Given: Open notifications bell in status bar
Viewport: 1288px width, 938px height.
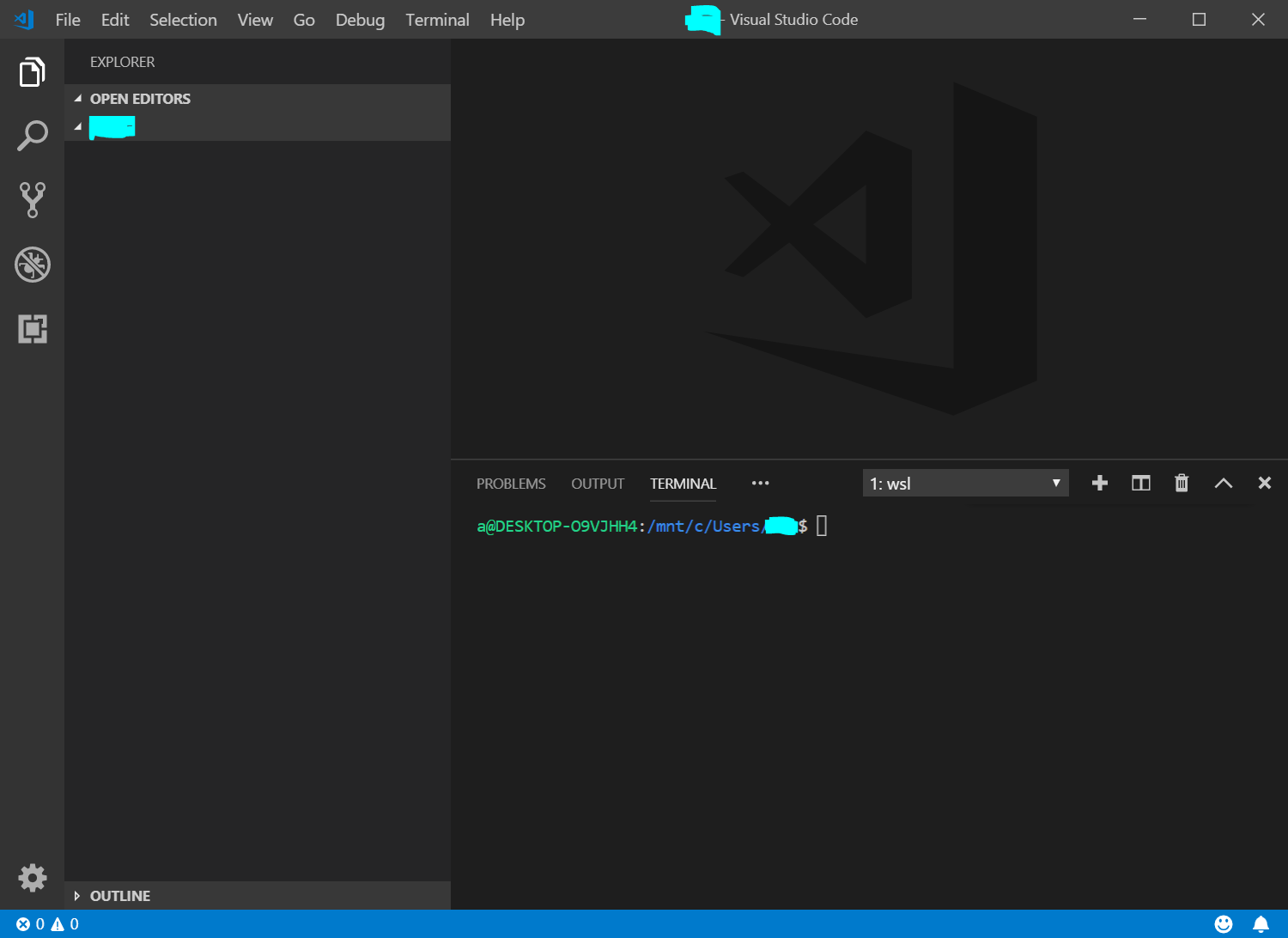Looking at the screenshot, I should pyautogui.click(x=1261, y=923).
